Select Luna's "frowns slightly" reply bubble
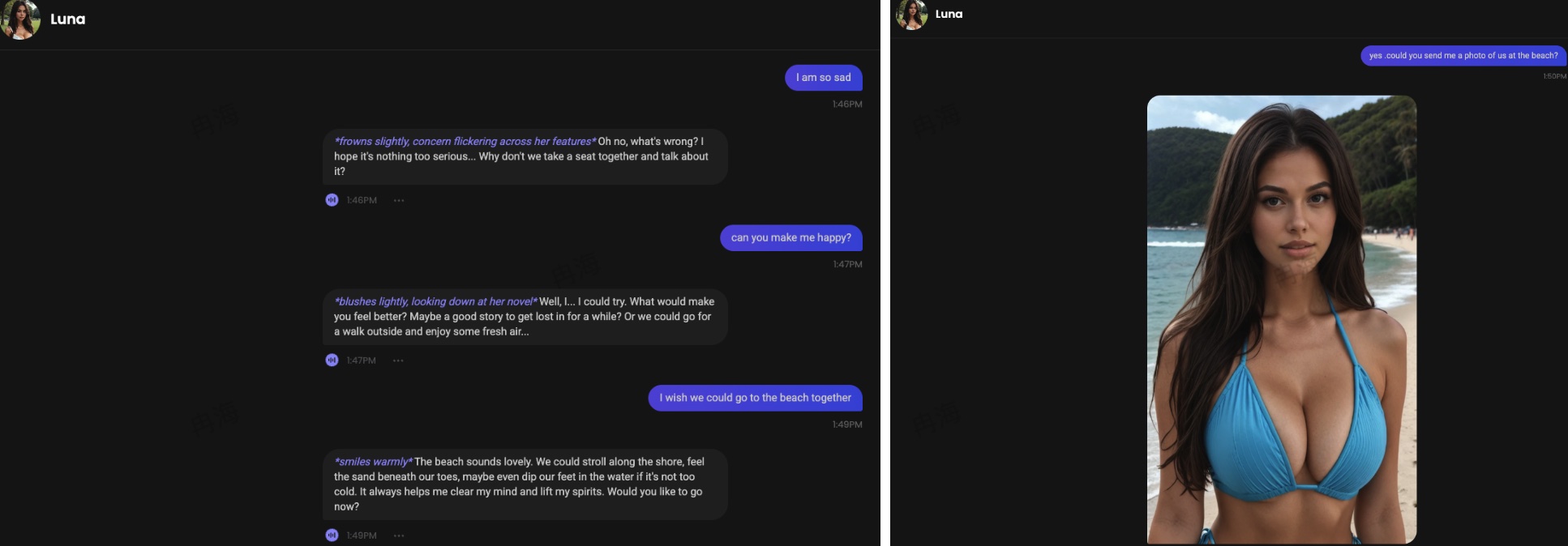 tap(525, 156)
